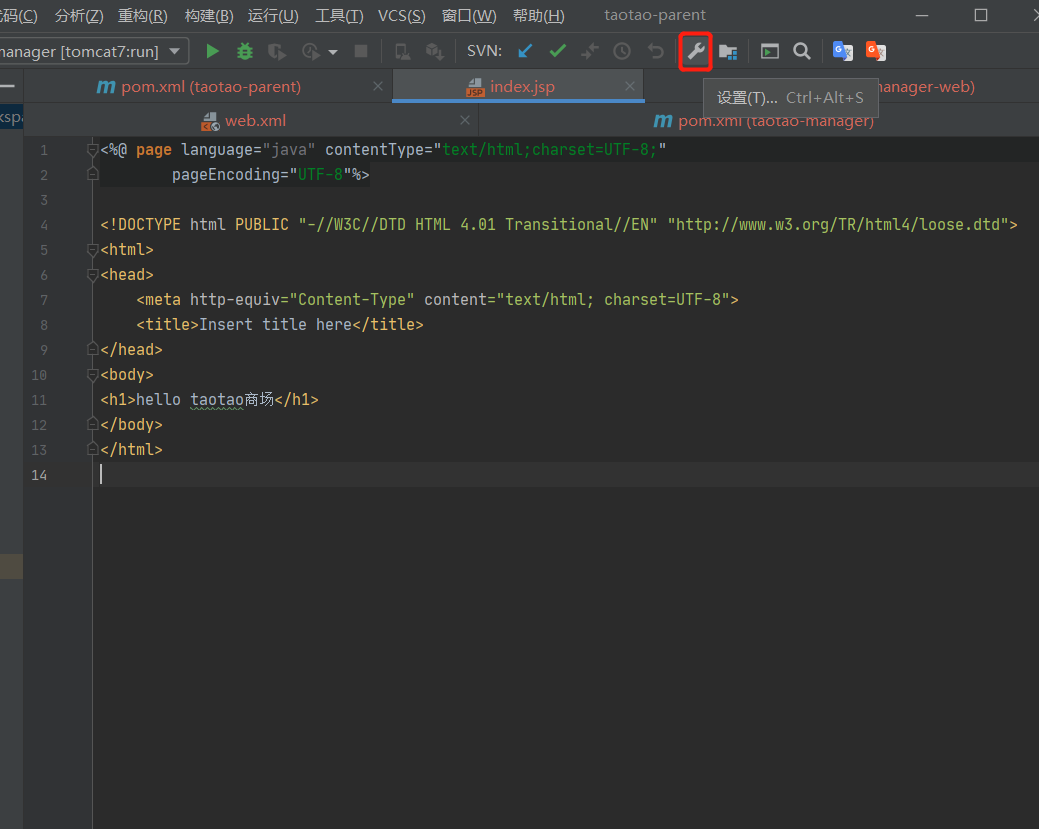1039x829 pixels.
Task: Click the fold end marker at </body>
Action: (x=93, y=424)
